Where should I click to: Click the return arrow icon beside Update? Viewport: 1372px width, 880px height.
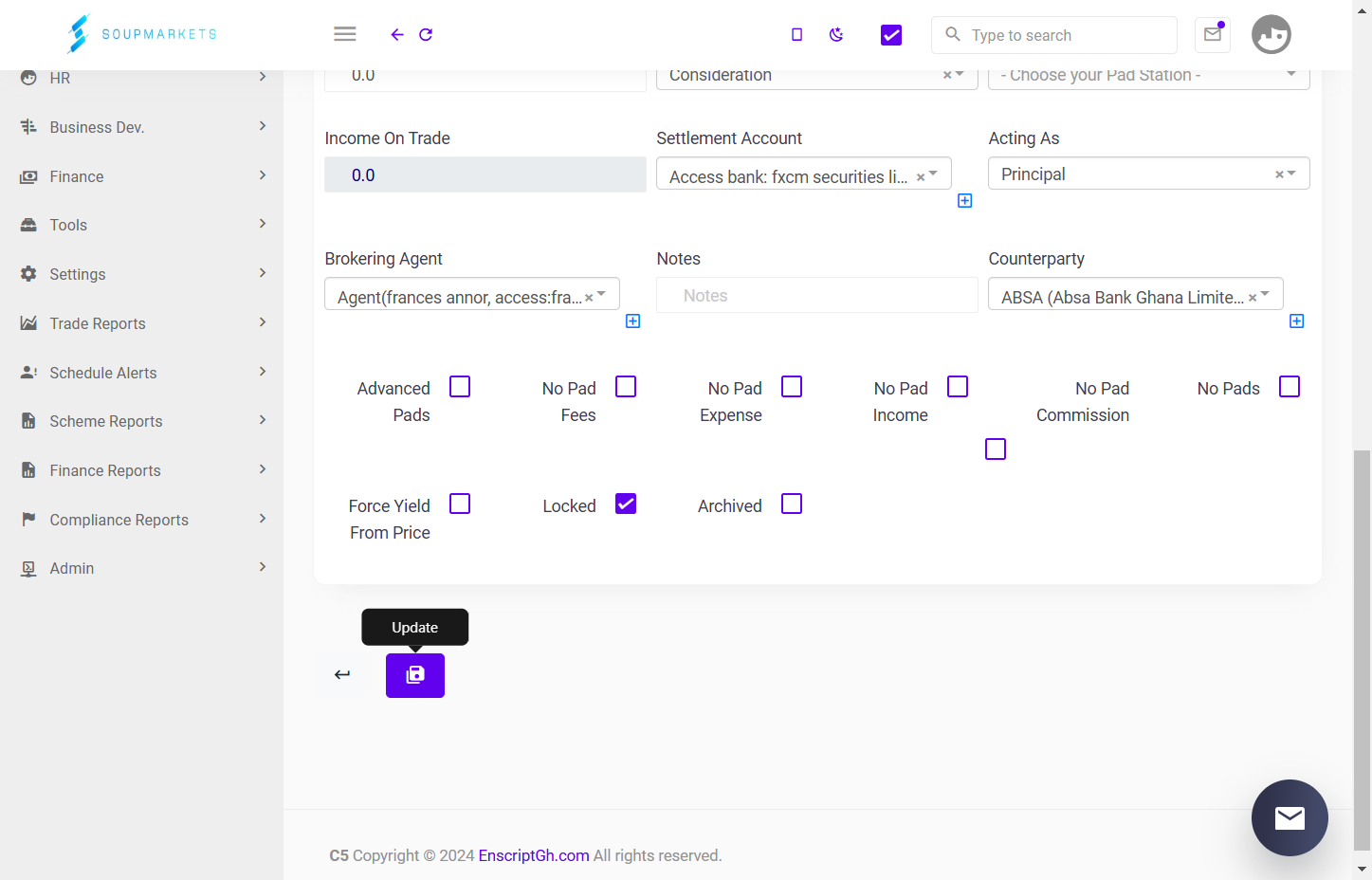[342, 675]
